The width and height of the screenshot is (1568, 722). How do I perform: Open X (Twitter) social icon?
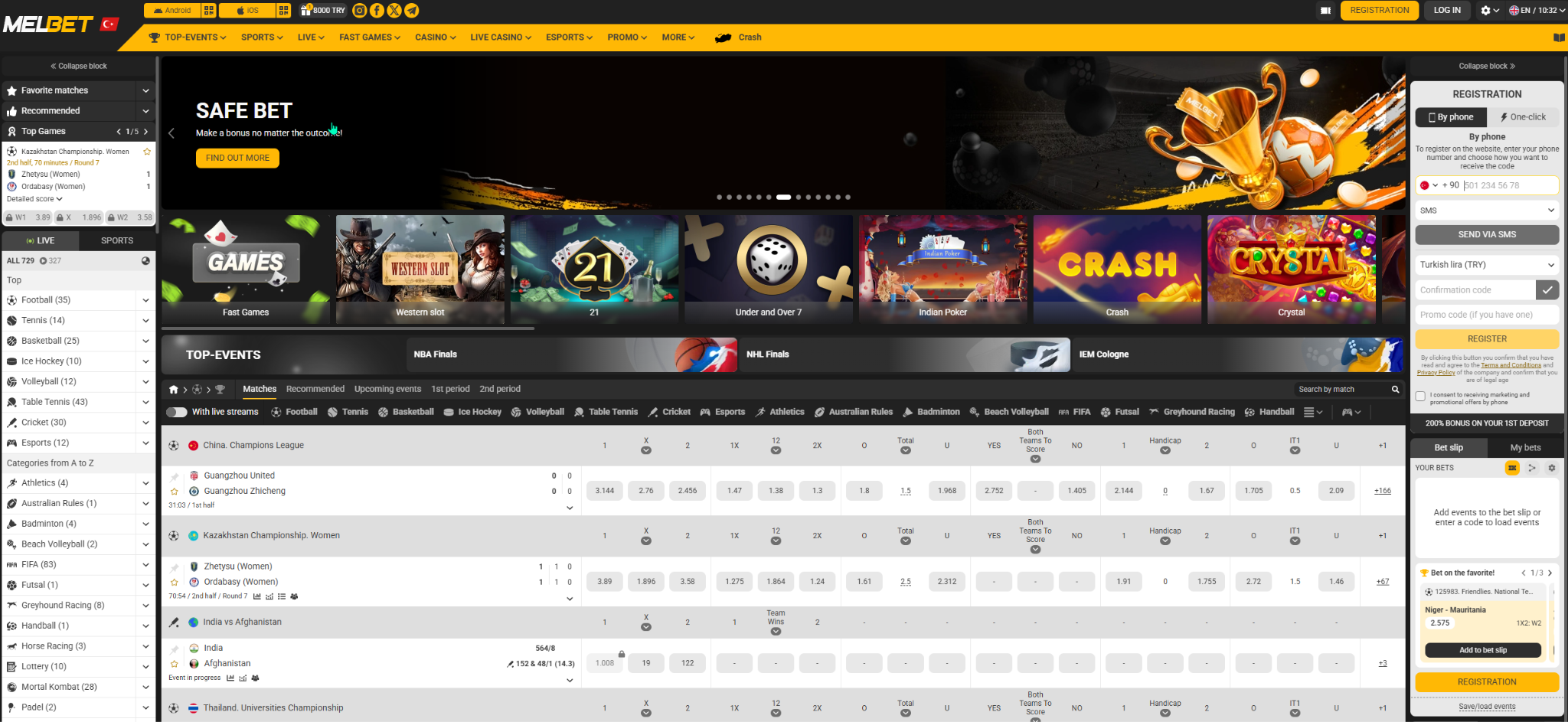(394, 11)
